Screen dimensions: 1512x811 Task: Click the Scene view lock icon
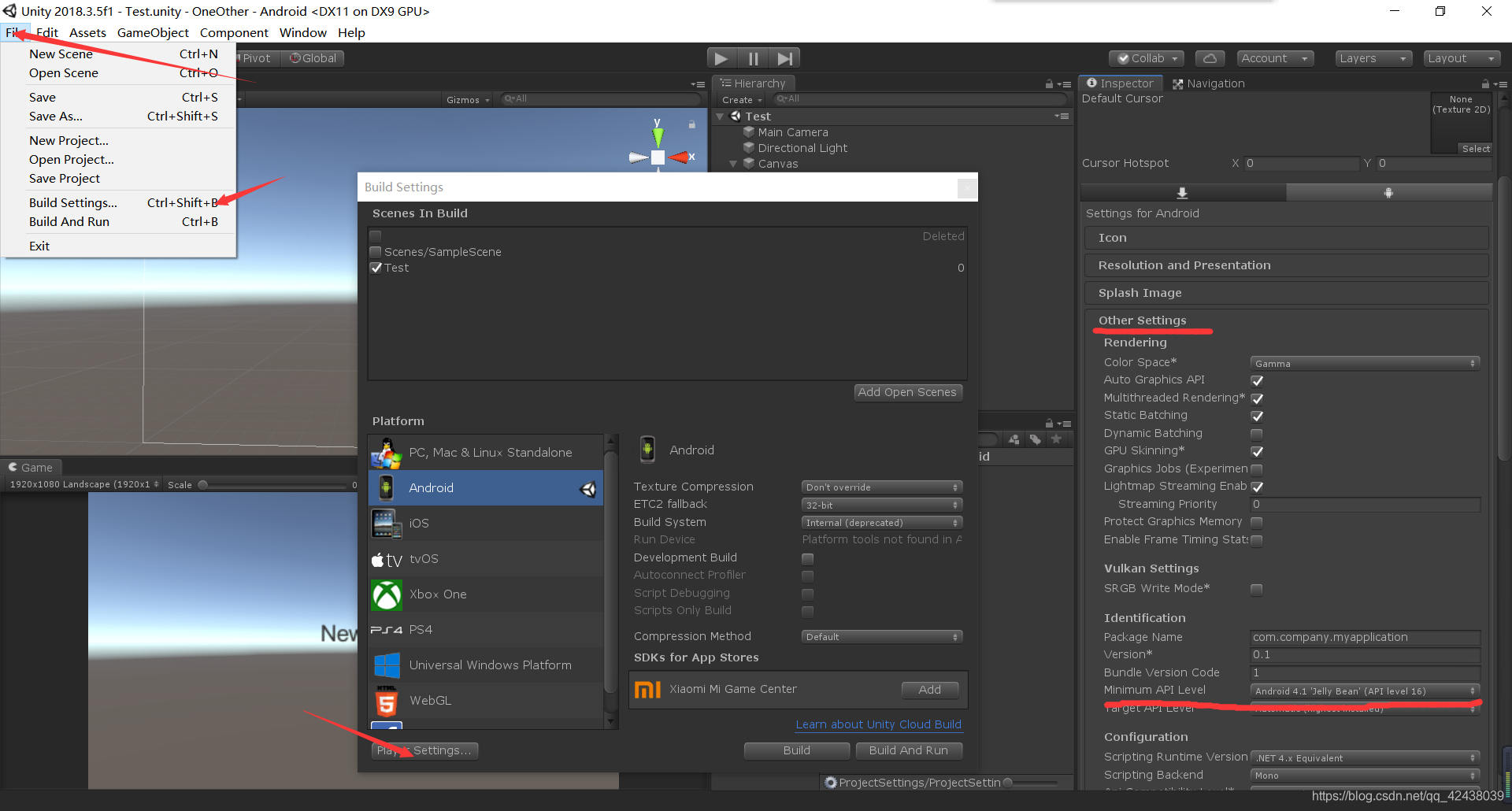[692, 124]
